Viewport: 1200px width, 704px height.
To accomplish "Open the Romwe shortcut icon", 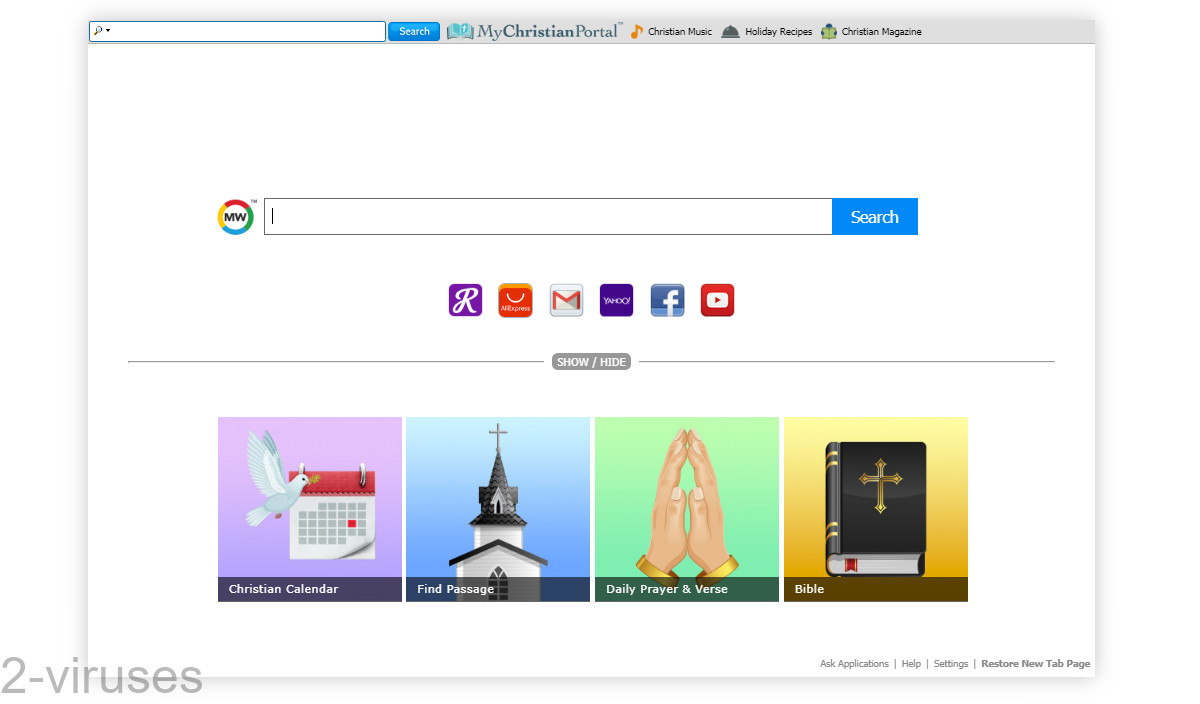I will pyautogui.click(x=464, y=300).
